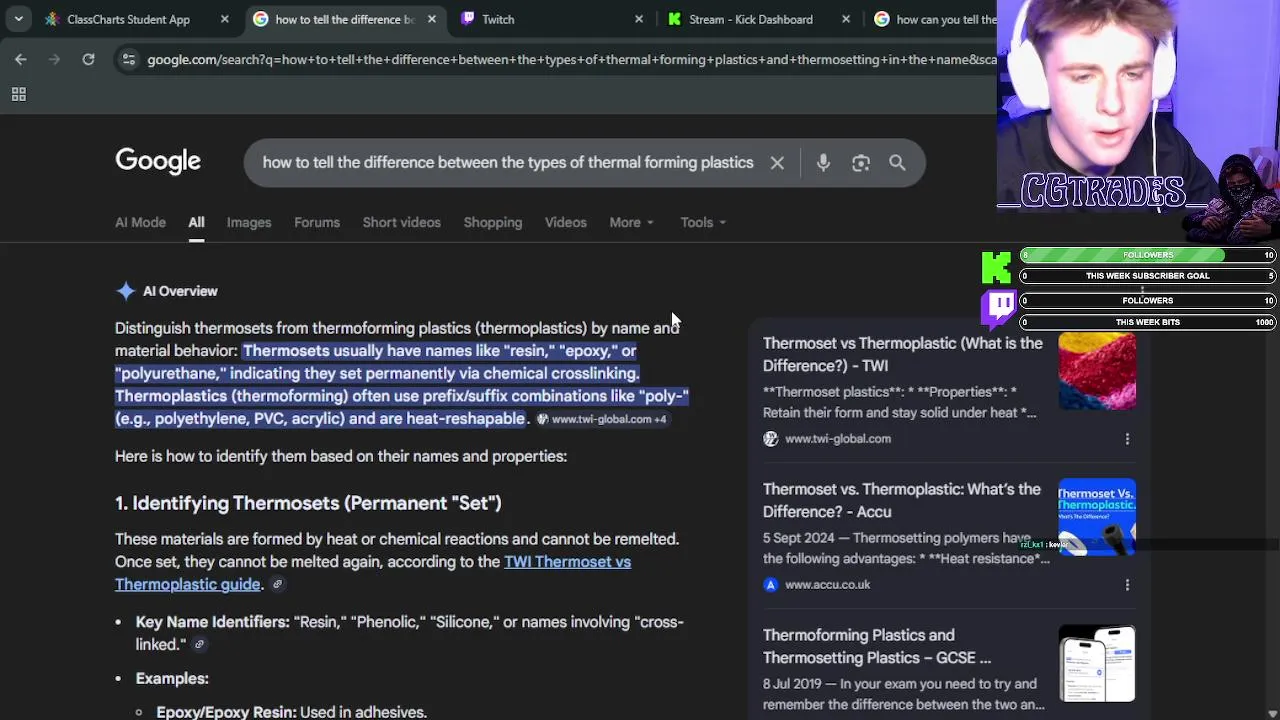Open the www.twi-global.com +4 sources chip
The height and width of the screenshot is (720, 1280).
tap(602, 419)
